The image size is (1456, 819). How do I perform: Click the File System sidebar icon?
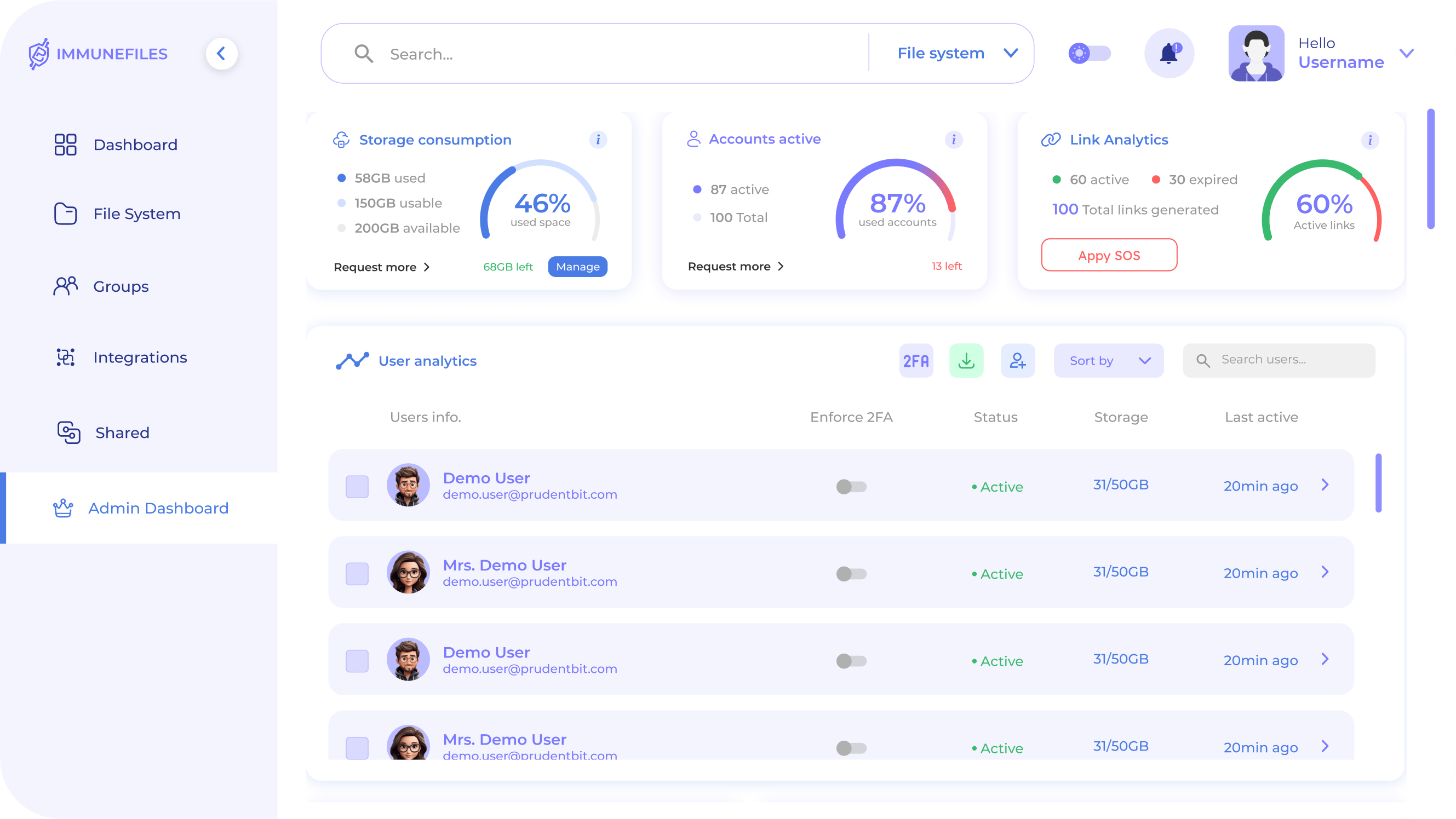click(x=65, y=213)
